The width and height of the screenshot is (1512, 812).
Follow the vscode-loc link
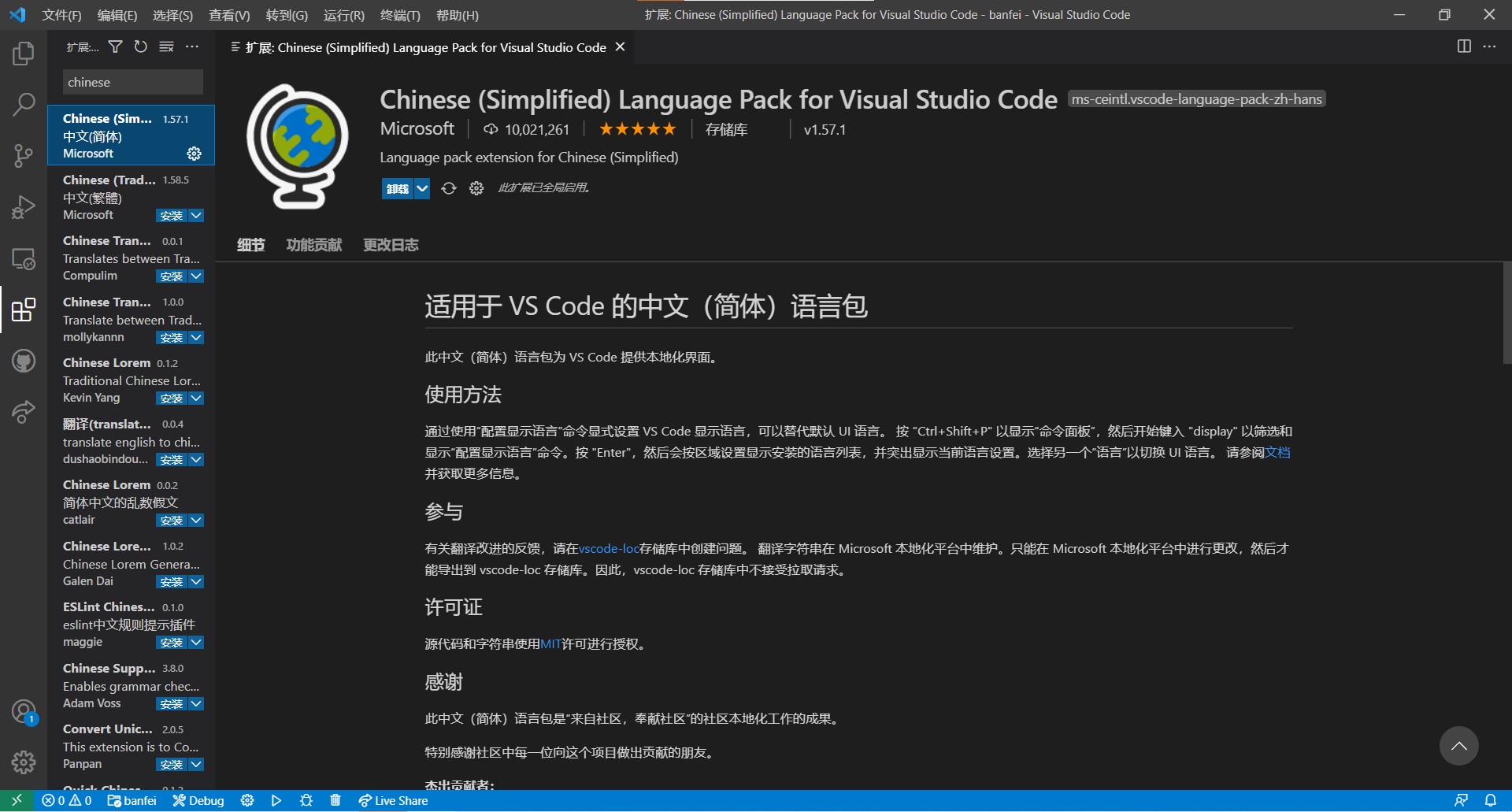(x=609, y=549)
